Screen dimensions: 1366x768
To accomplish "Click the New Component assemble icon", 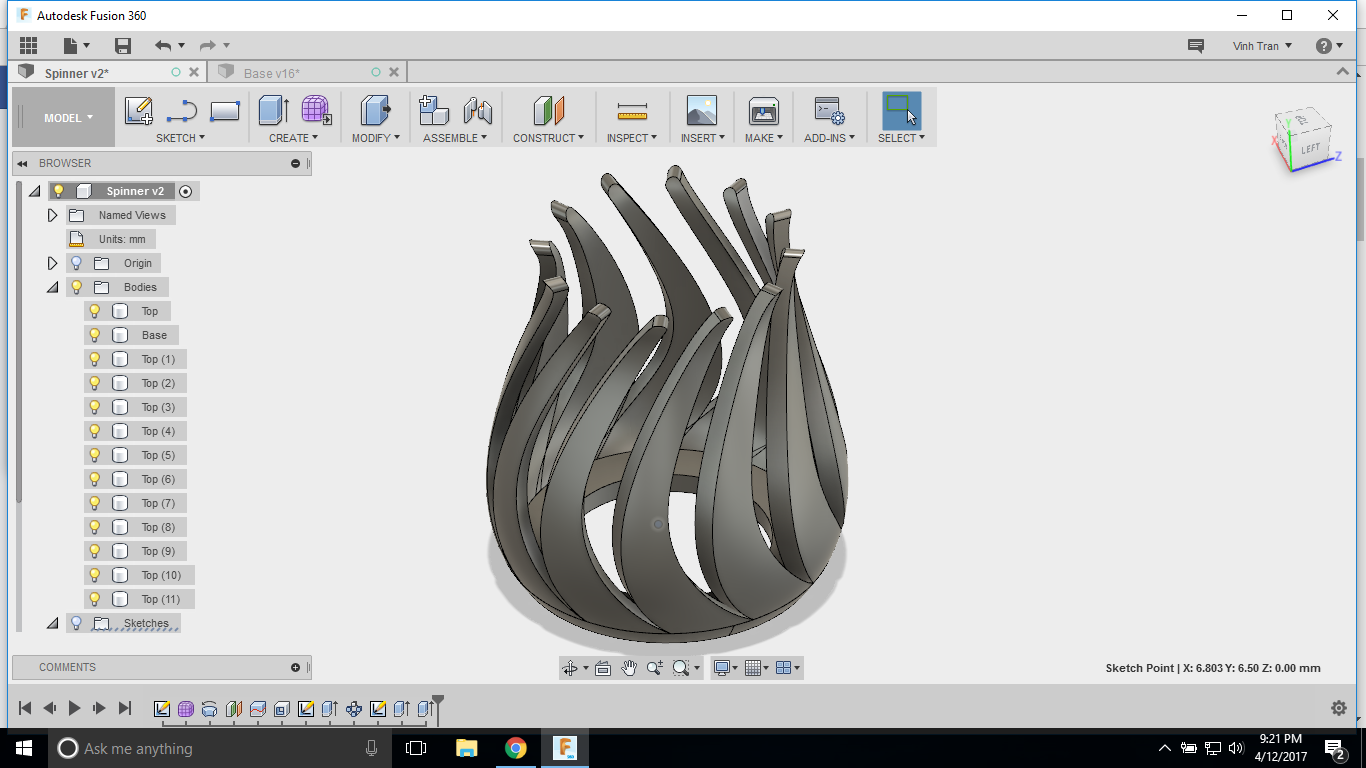I will click(x=433, y=110).
